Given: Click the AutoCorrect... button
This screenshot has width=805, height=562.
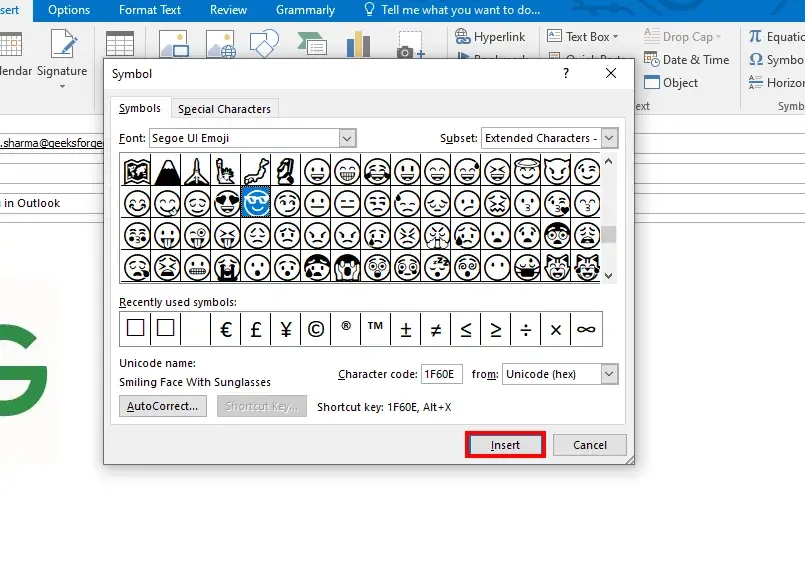Looking at the screenshot, I should point(163,406).
